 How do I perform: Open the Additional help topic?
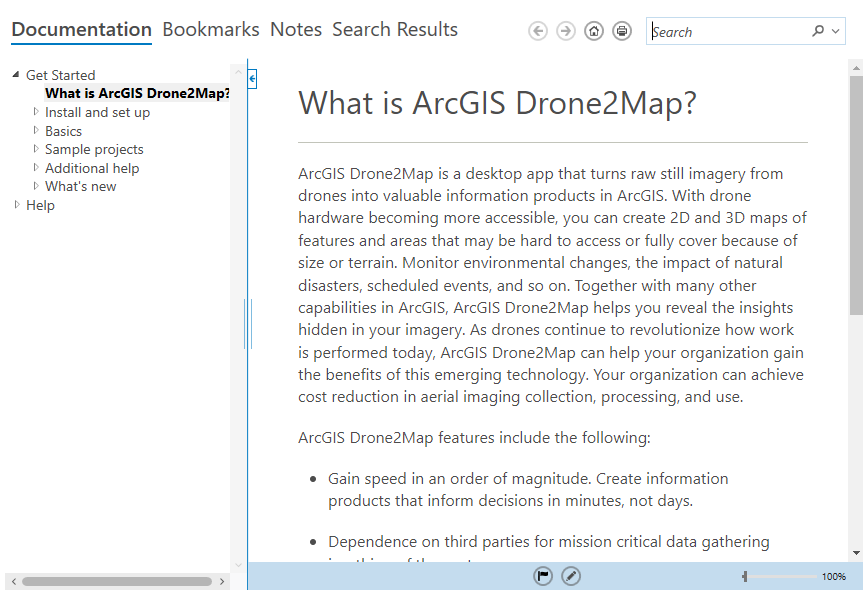[x=92, y=168]
